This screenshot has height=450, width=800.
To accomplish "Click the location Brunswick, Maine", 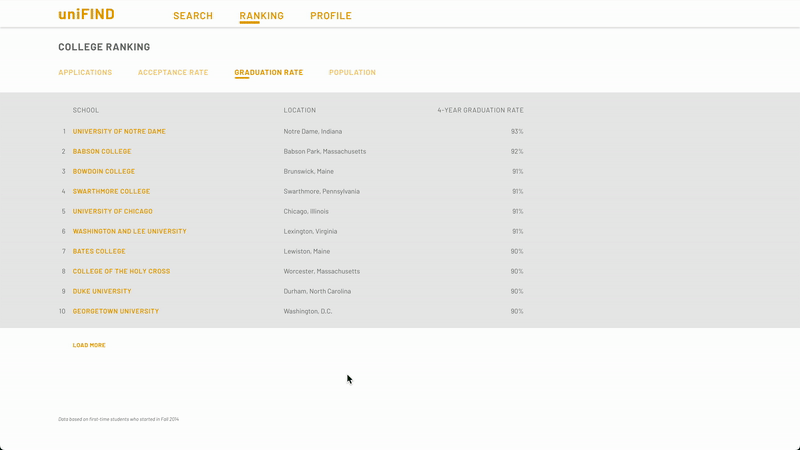I will pyautogui.click(x=309, y=171).
